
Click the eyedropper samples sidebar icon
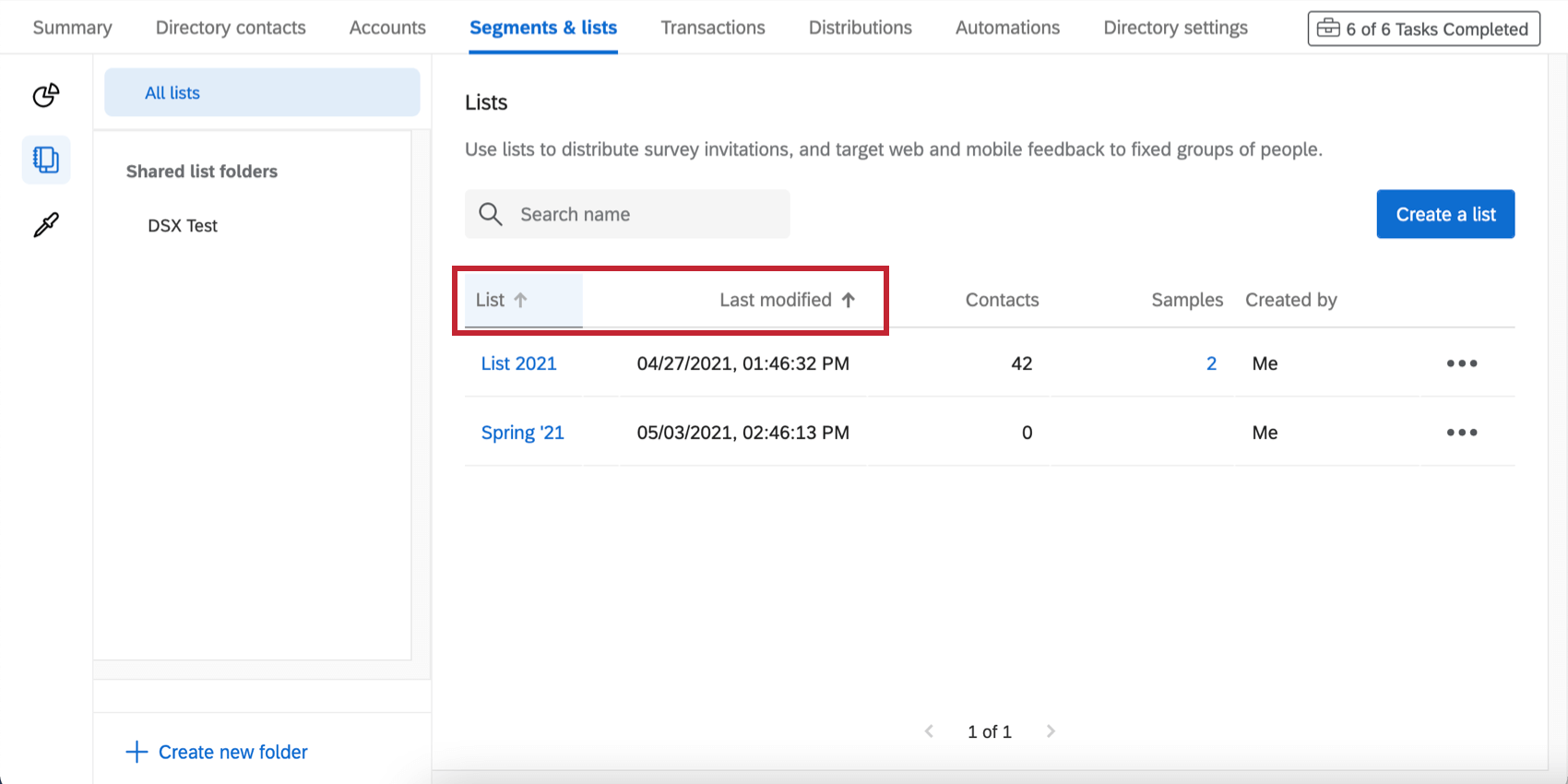46,224
